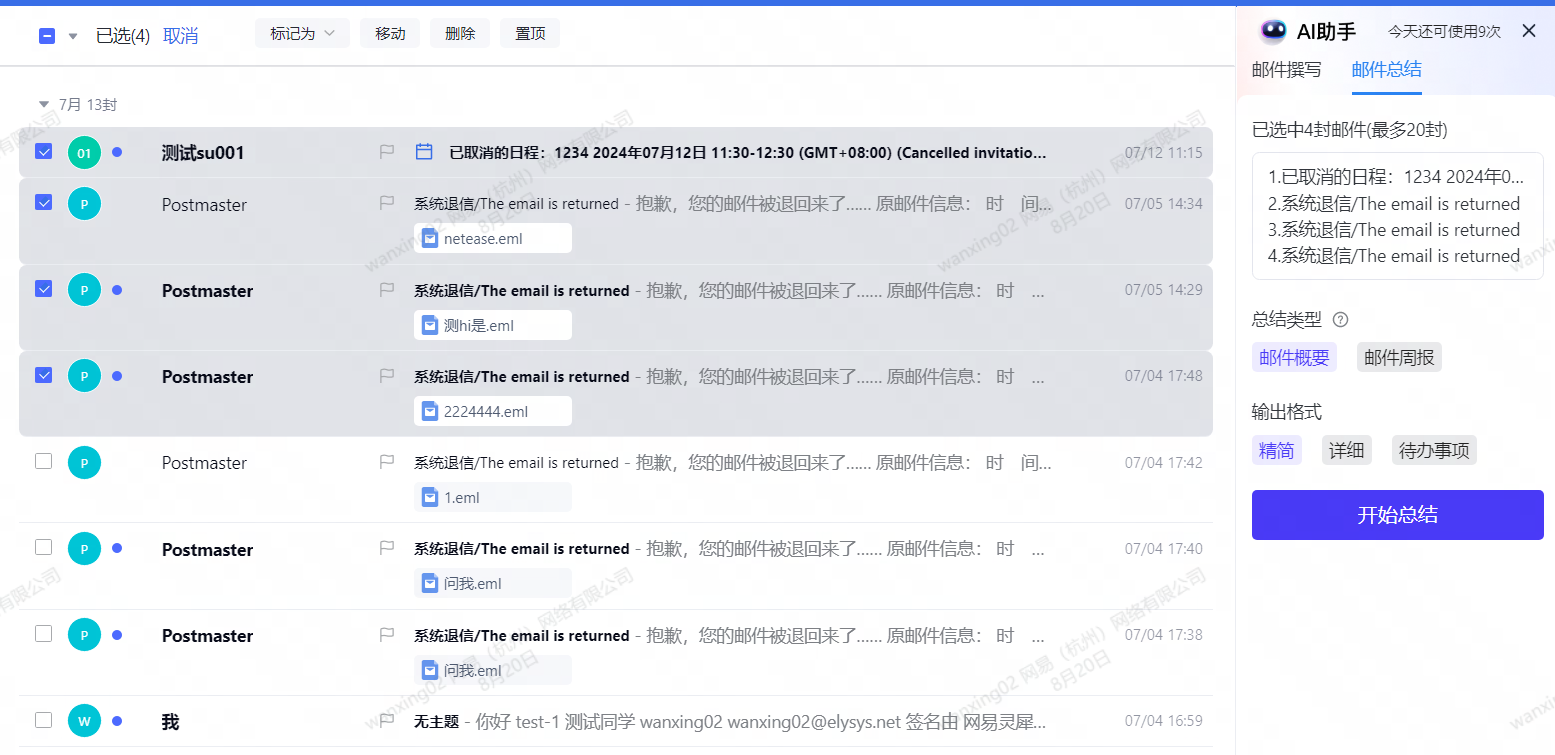Flag the 07/05 14:34 Postmaster email
The image size is (1555, 755).
(387, 203)
